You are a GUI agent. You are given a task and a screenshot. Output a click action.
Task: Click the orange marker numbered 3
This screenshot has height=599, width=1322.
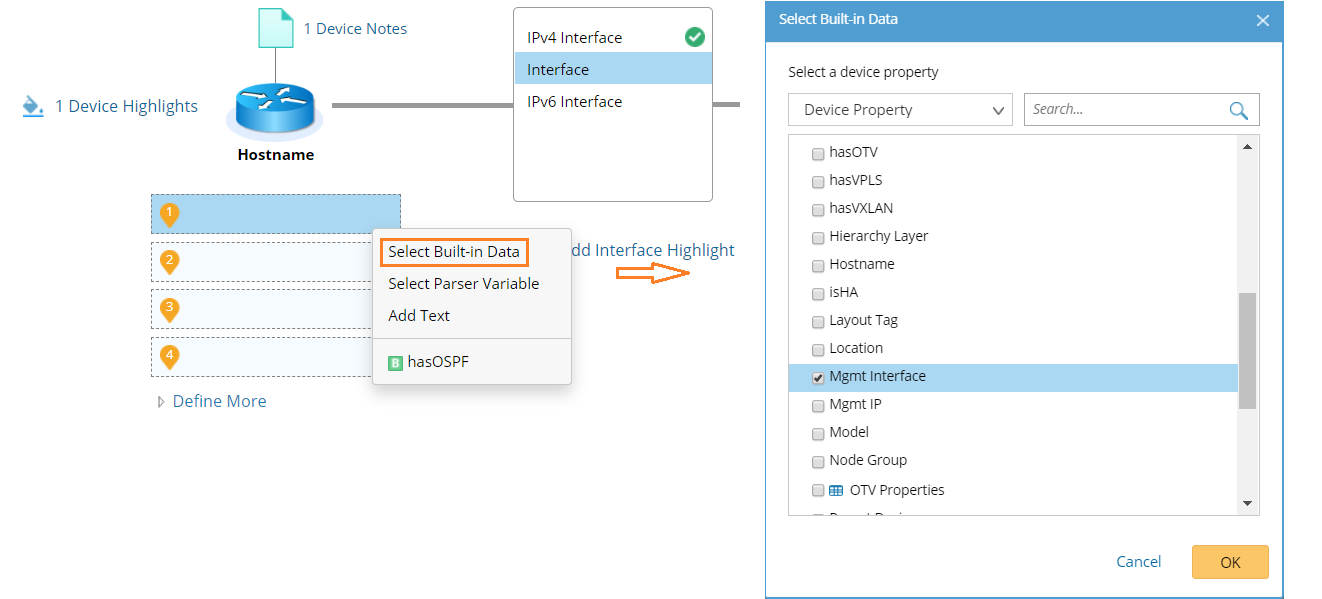coord(170,309)
